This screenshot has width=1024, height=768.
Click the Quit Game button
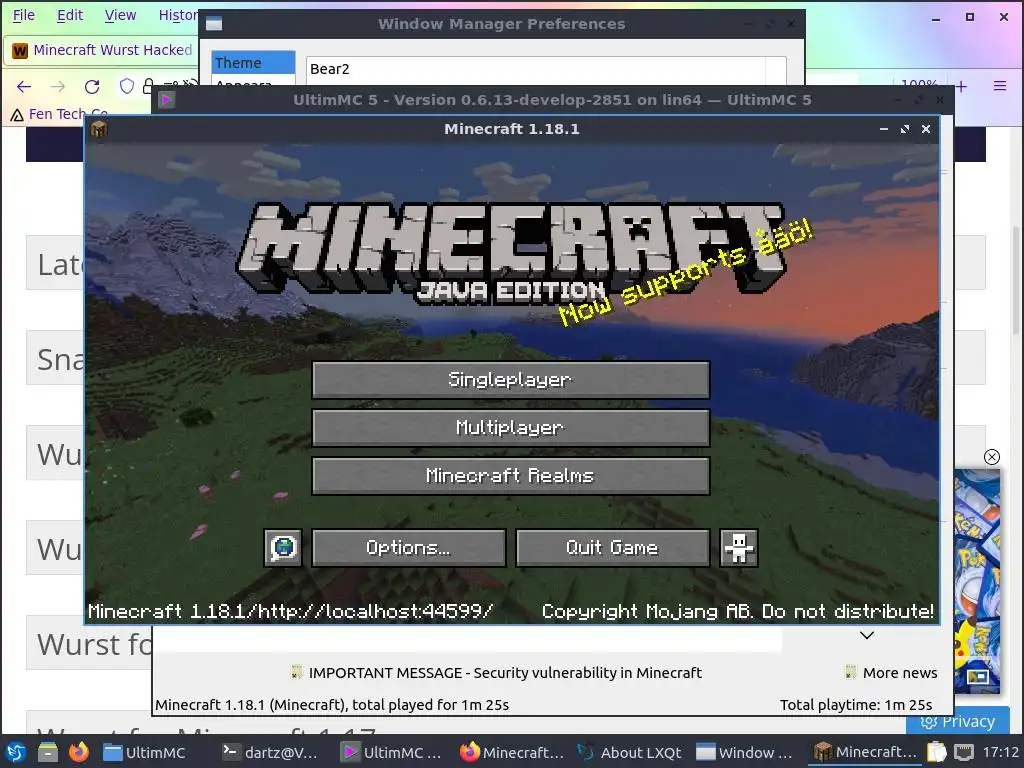pos(613,547)
